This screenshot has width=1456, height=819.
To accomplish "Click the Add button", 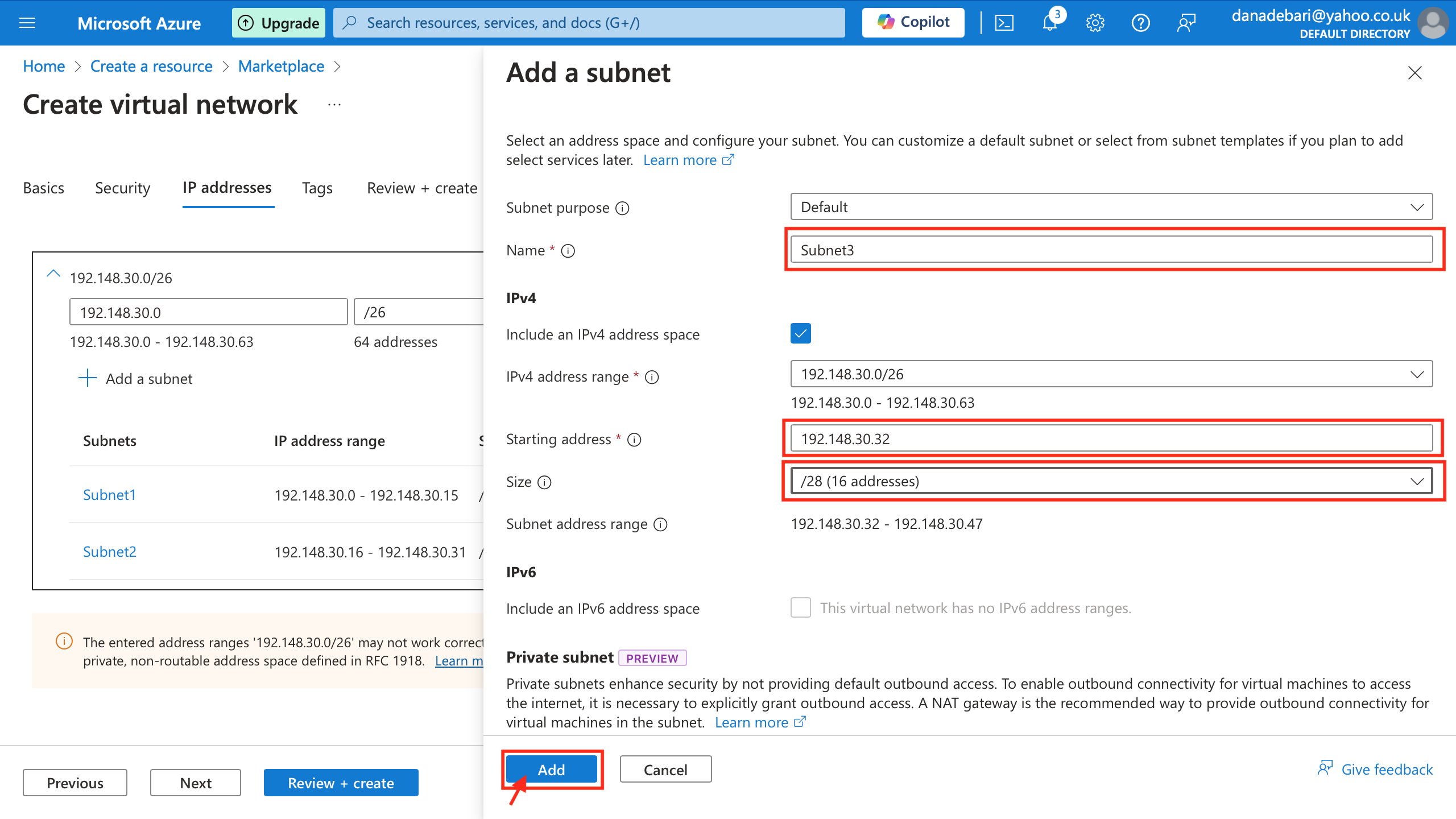I will pos(551,770).
